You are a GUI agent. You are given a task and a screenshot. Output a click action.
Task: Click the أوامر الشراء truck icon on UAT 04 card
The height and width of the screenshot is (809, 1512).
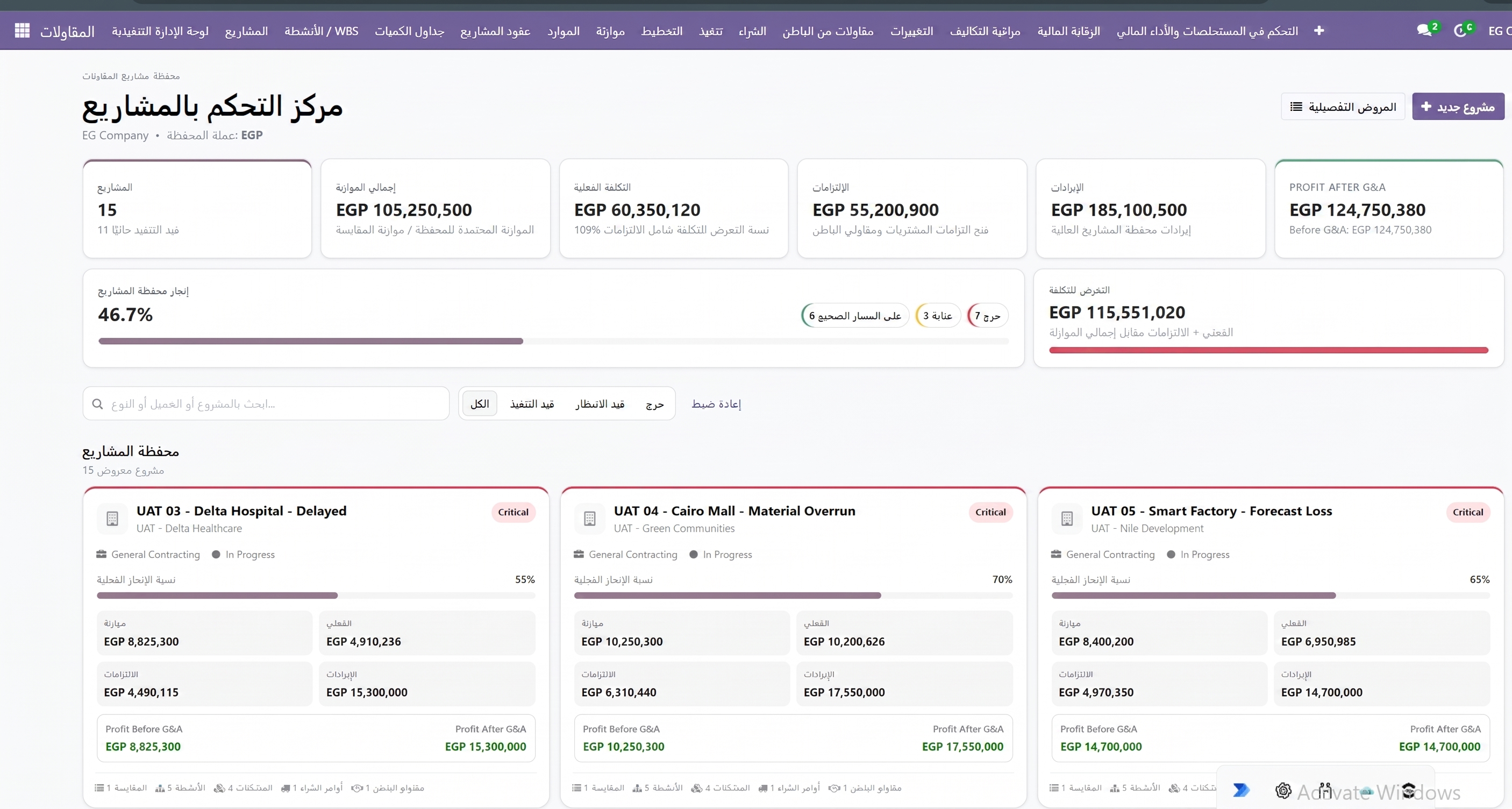763,788
